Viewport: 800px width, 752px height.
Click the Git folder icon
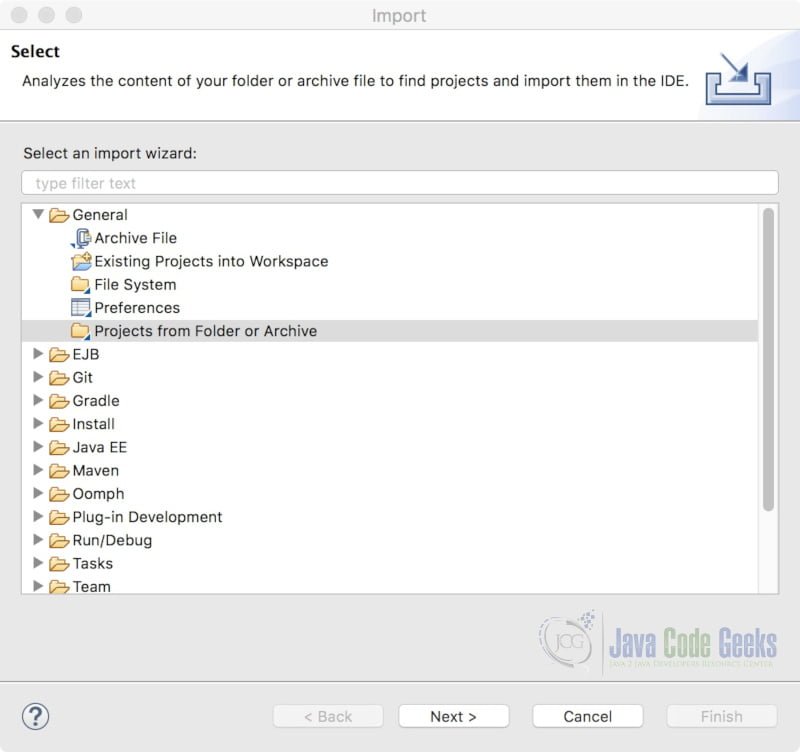pos(61,377)
